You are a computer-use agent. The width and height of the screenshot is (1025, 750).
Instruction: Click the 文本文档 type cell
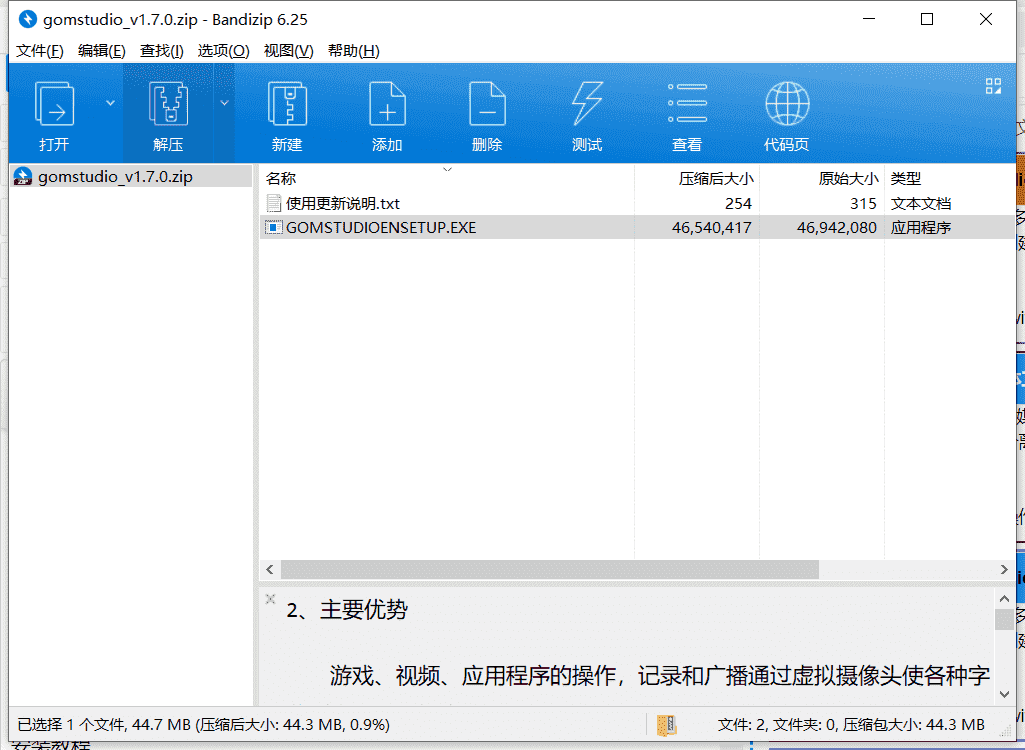(x=920, y=203)
